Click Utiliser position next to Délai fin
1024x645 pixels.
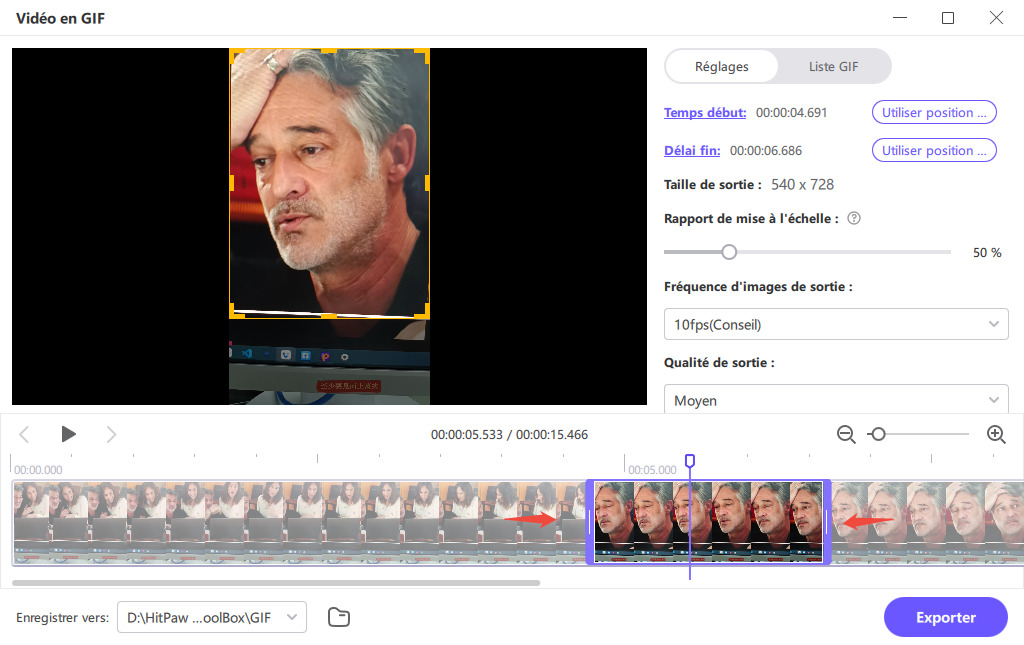click(934, 150)
